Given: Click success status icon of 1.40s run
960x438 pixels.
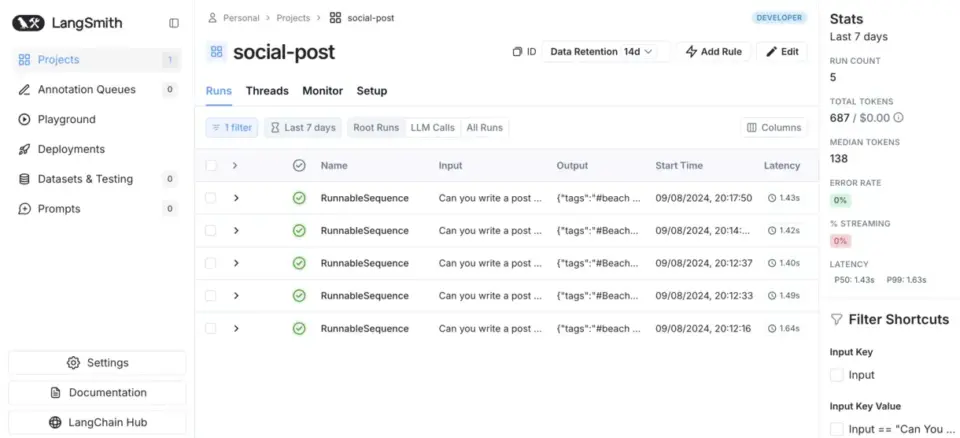Looking at the screenshot, I should [x=299, y=263].
